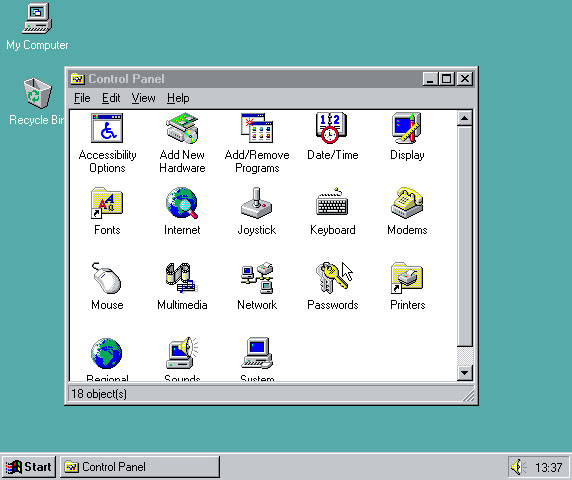
Task: Open the Accessibility Options icon
Action: tap(107, 128)
